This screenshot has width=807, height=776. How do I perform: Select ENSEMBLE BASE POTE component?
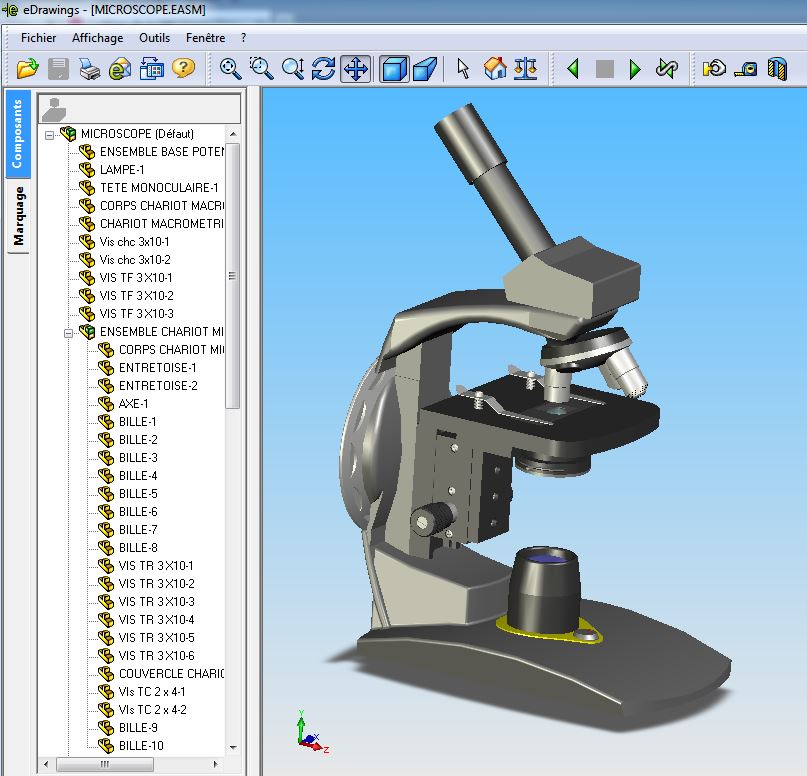(162, 152)
